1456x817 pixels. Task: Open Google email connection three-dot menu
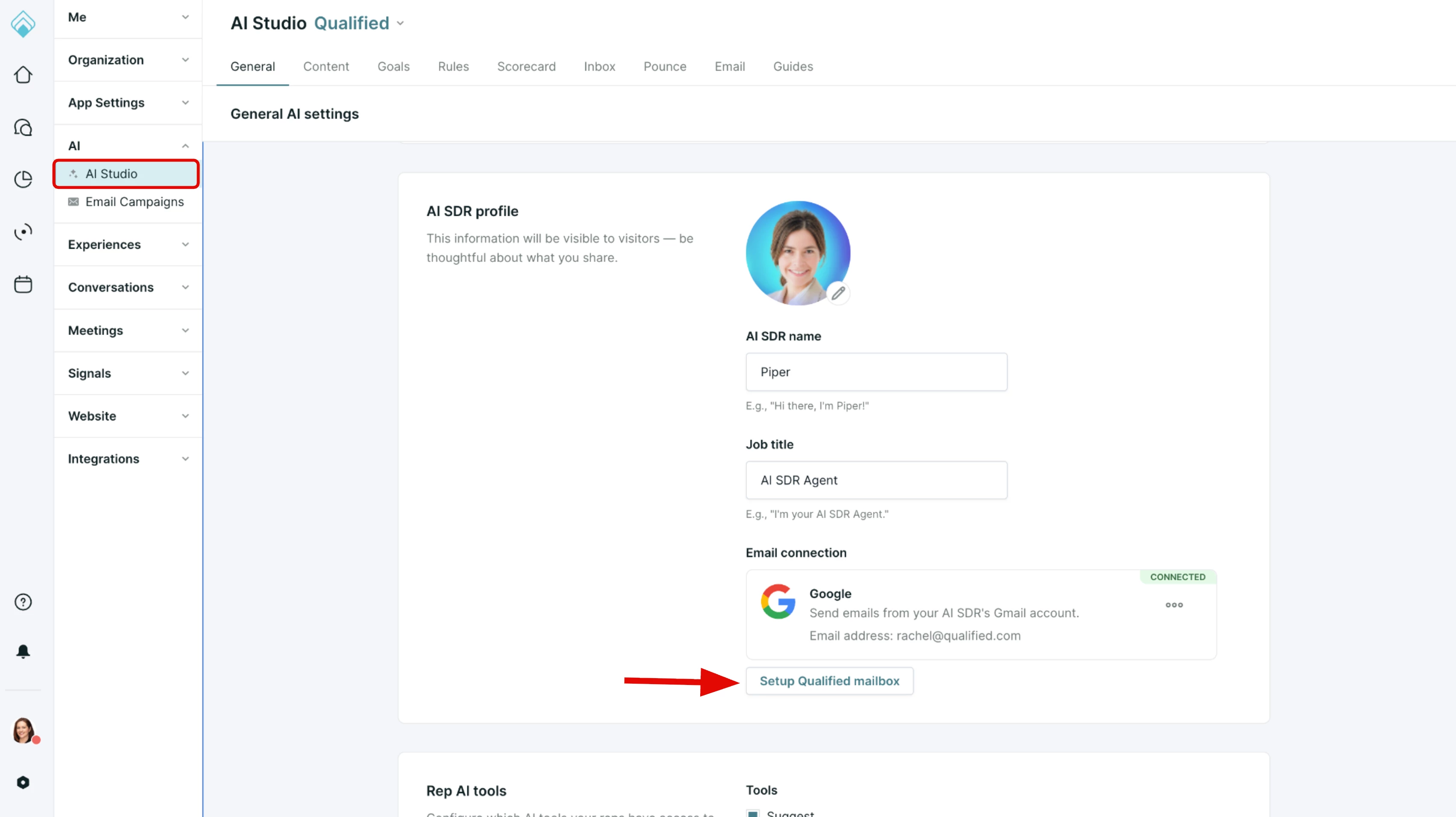click(x=1174, y=605)
